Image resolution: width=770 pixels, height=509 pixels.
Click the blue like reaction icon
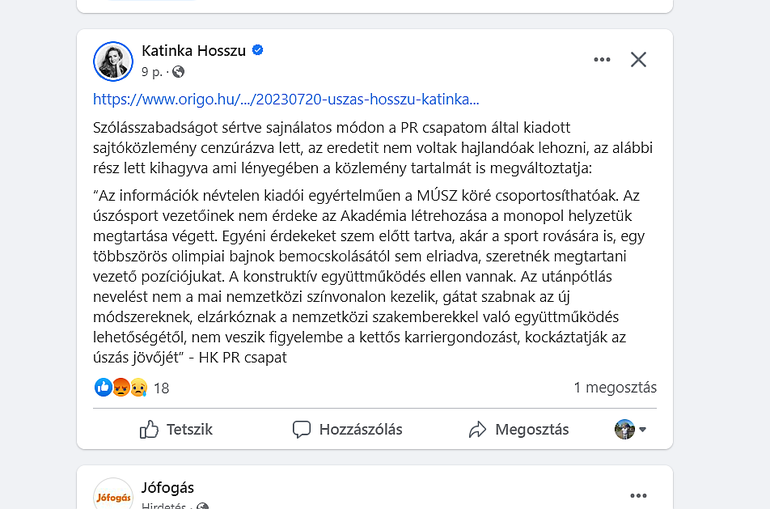(103, 387)
